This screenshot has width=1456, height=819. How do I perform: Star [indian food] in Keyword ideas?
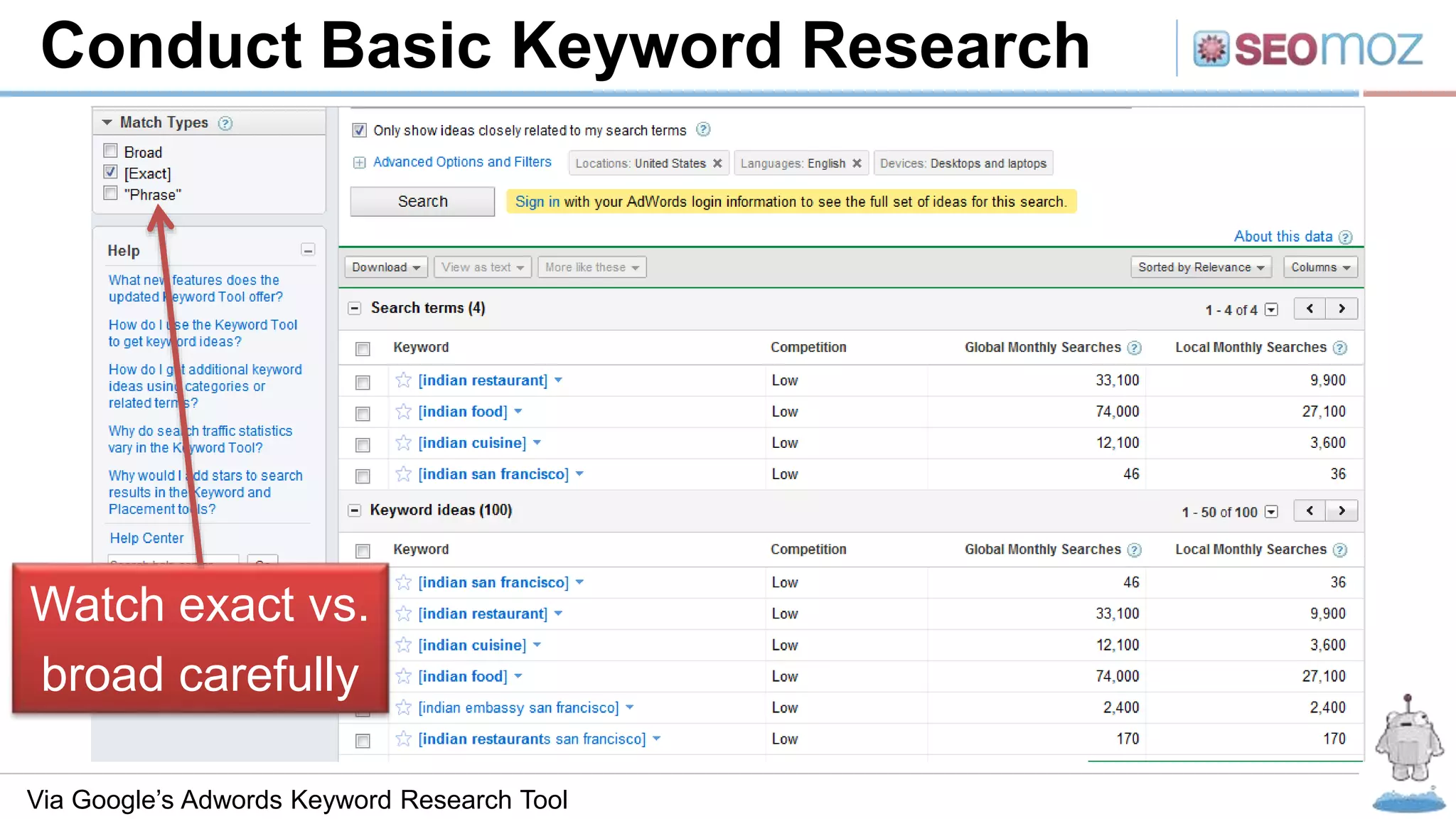click(403, 676)
